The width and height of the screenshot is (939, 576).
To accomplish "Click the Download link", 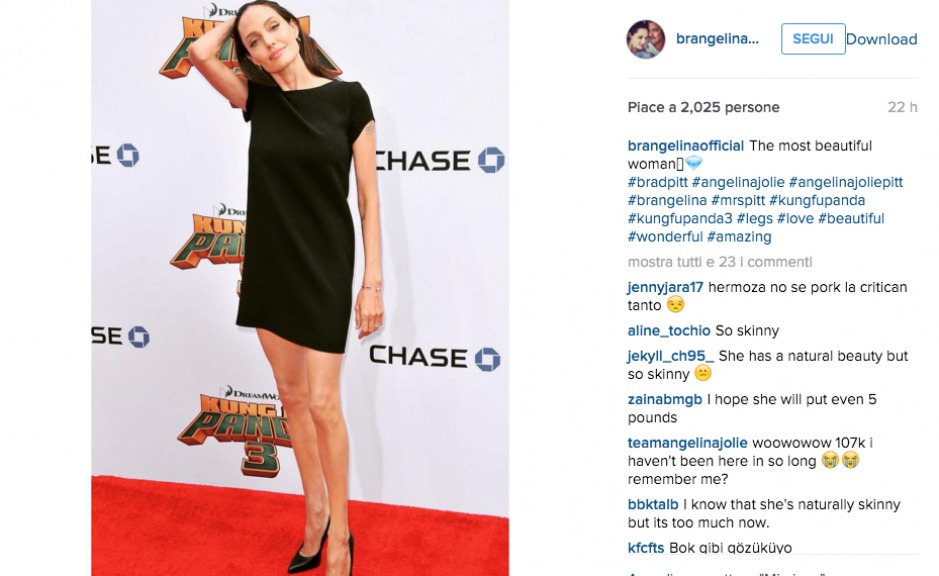I will click(881, 39).
